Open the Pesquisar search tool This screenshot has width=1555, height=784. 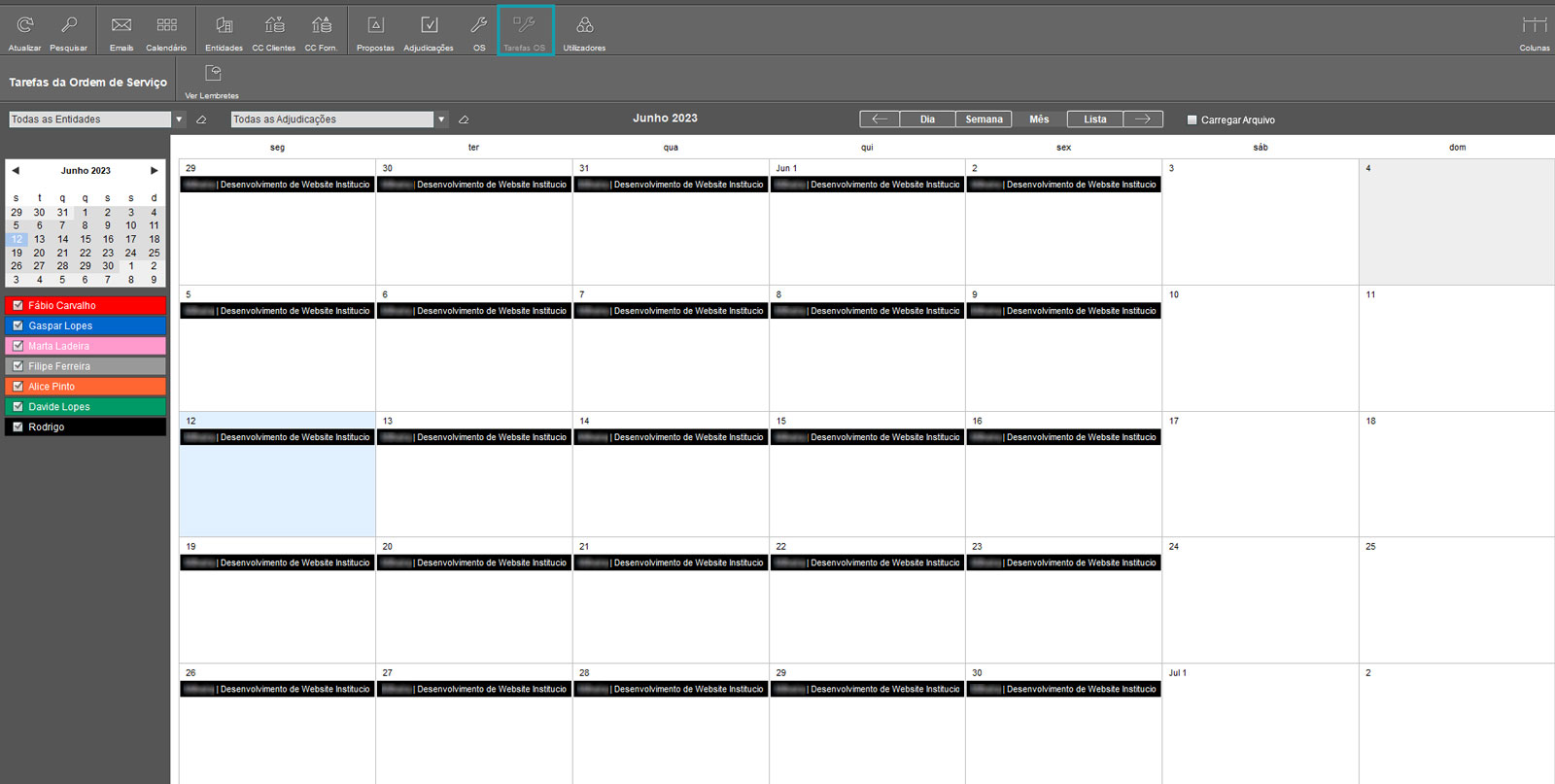click(x=68, y=26)
